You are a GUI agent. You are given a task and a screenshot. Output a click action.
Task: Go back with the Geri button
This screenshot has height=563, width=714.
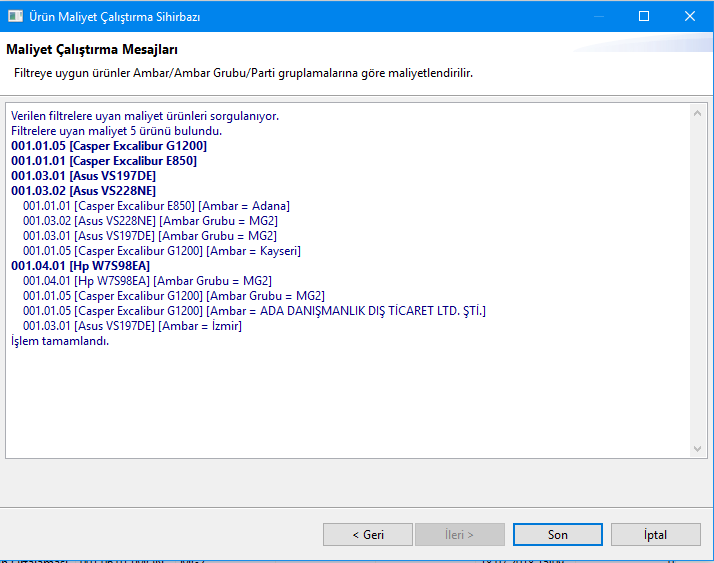[368, 535]
